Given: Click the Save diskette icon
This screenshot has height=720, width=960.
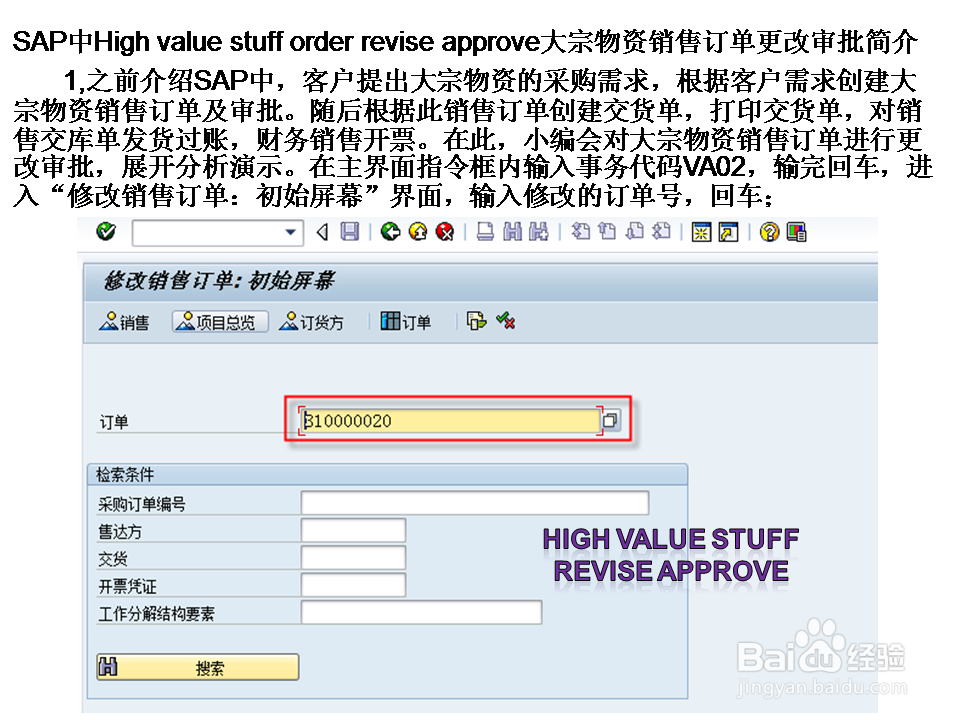Looking at the screenshot, I should (x=350, y=231).
